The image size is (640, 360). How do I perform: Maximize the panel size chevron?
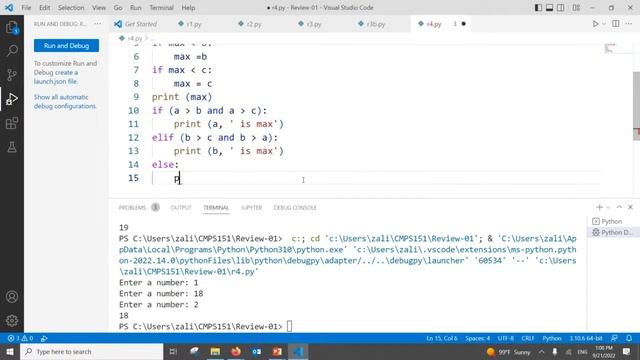point(619,207)
